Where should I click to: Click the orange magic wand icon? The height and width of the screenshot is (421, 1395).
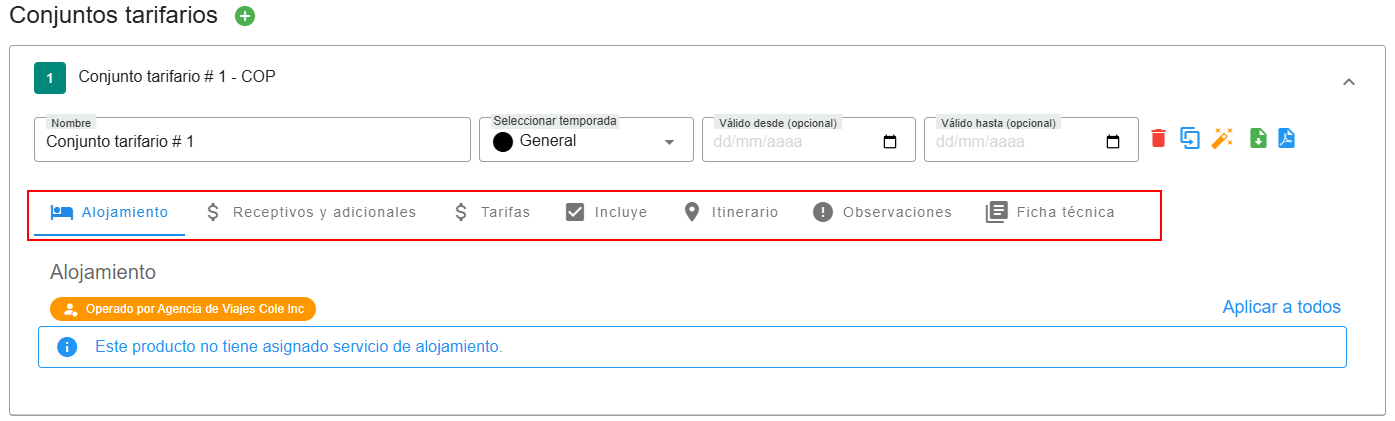coord(1221,138)
